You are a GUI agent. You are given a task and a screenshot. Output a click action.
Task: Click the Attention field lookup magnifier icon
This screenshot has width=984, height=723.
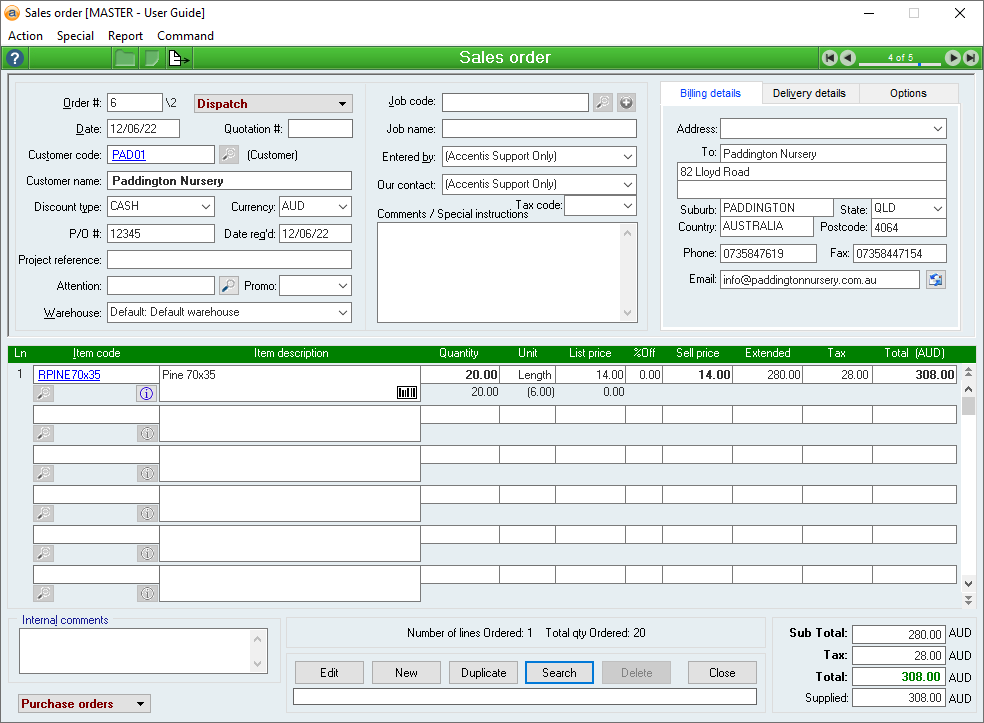point(229,286)
